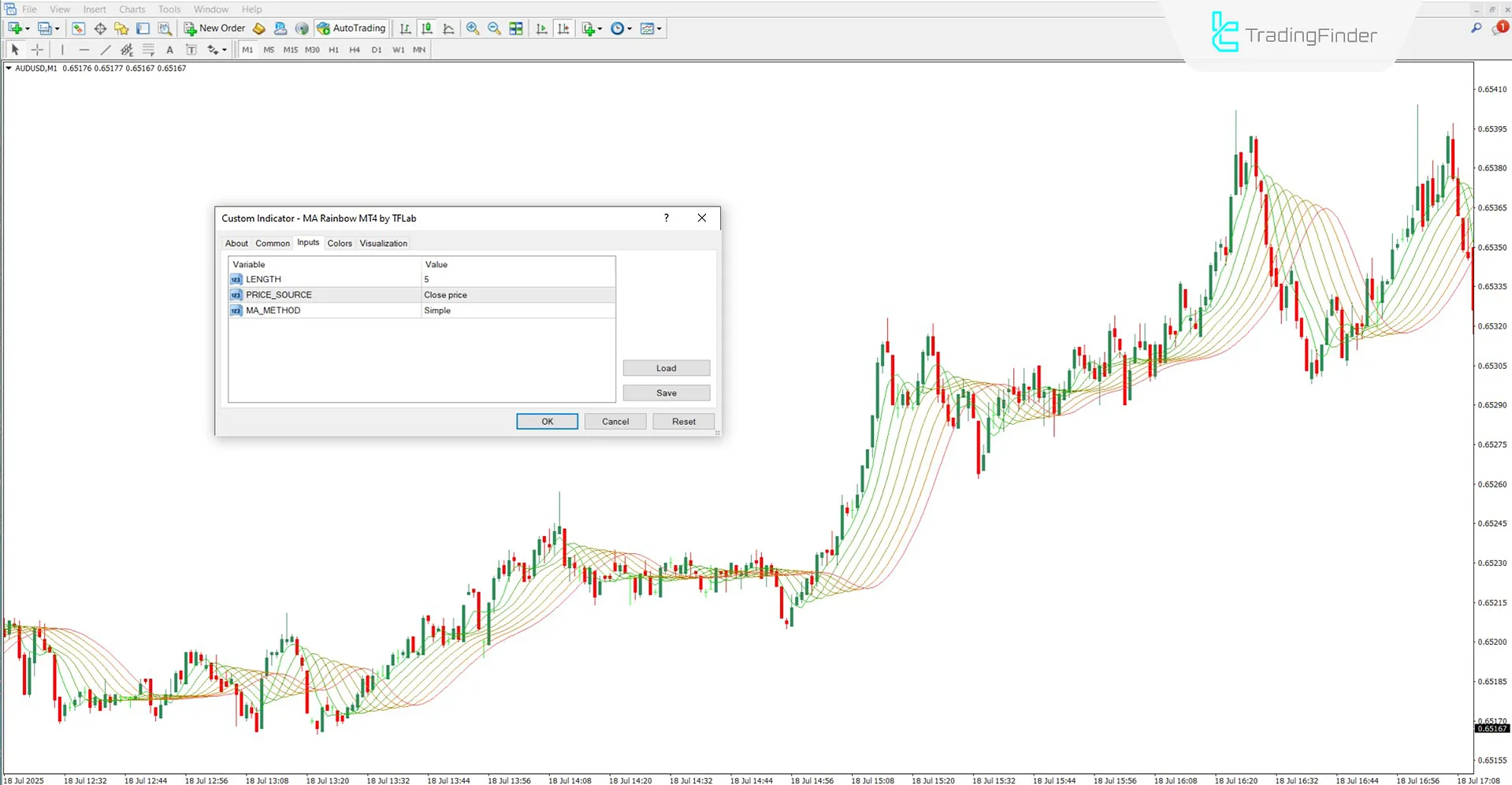1512x785 pixels.
Task: Draw a horizontal line on chart
Action: (84, 49)
